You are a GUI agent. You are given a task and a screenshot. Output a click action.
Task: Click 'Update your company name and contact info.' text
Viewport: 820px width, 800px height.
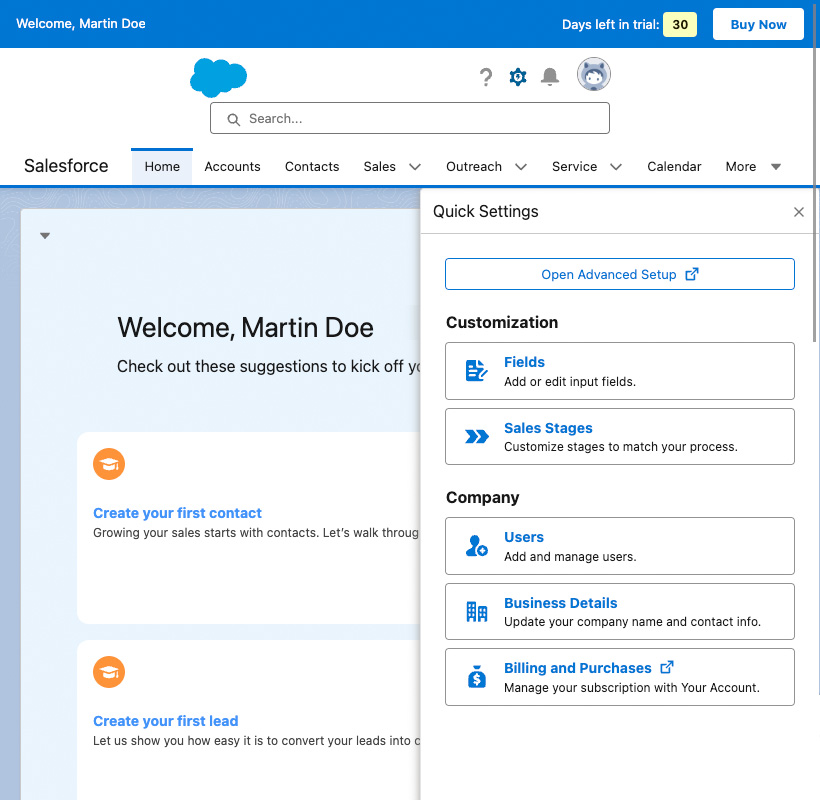(632, 622)
